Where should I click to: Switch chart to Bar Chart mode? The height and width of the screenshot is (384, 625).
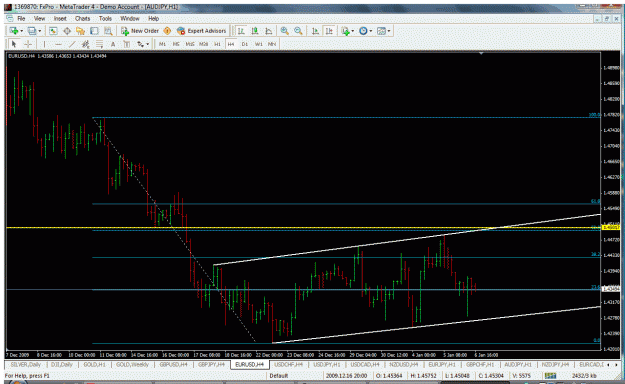point(241,31)
